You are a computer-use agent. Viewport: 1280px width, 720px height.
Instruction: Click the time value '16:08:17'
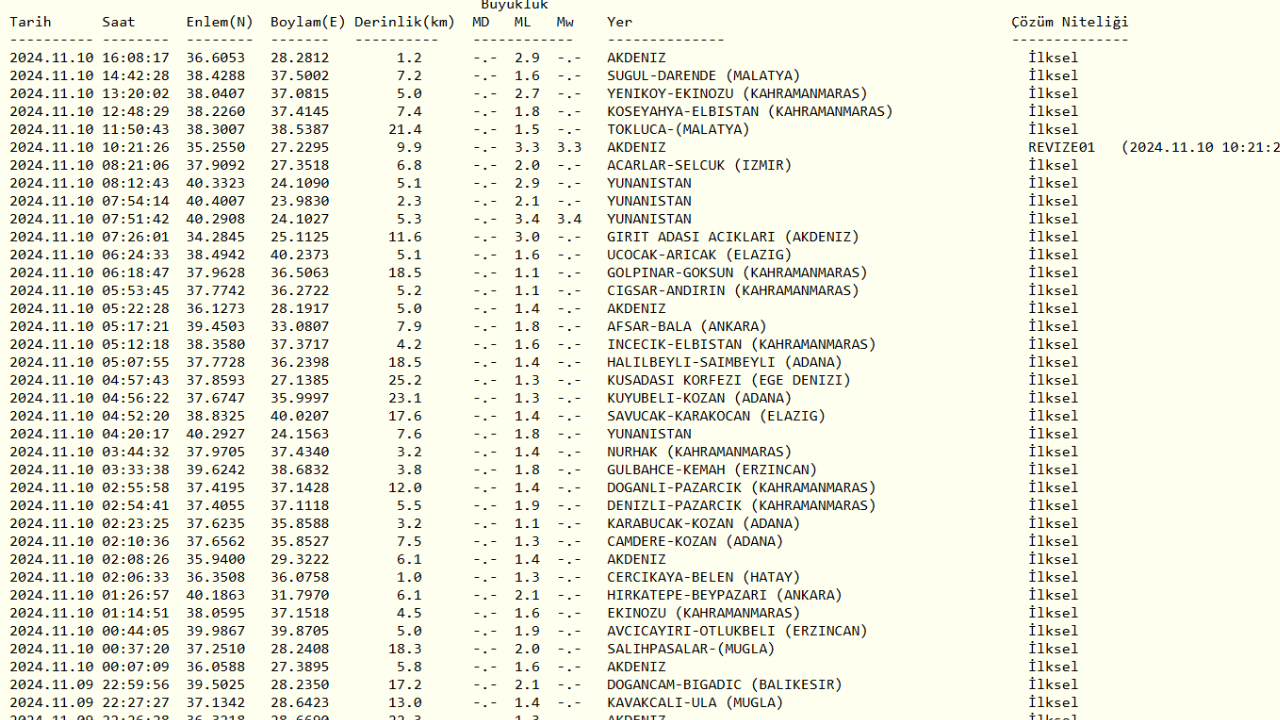point(136,58)
